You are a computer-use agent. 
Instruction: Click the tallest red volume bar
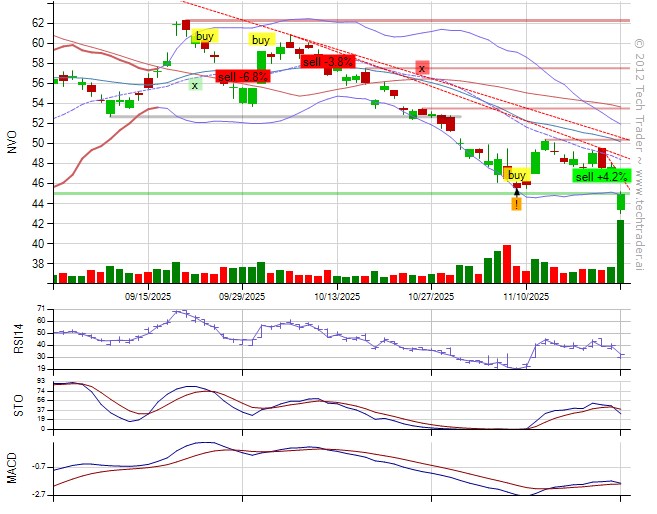[x=507, y=264]
